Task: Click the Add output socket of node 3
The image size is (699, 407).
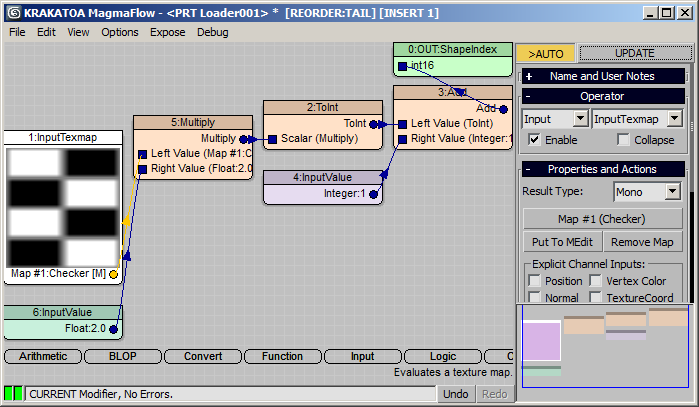Action: click(x=503, y=109)
